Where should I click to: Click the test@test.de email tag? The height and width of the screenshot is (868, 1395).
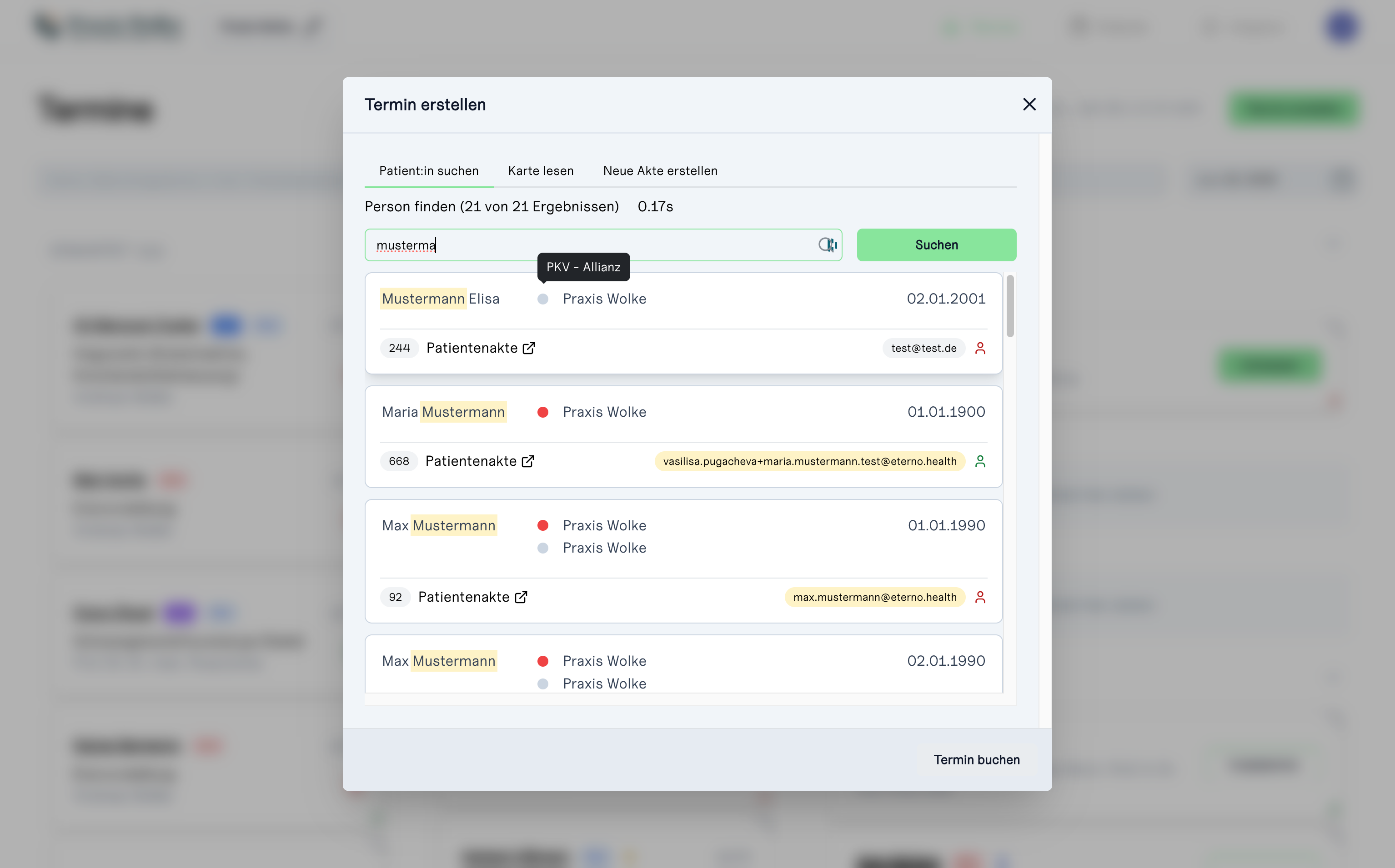point(923,348)
